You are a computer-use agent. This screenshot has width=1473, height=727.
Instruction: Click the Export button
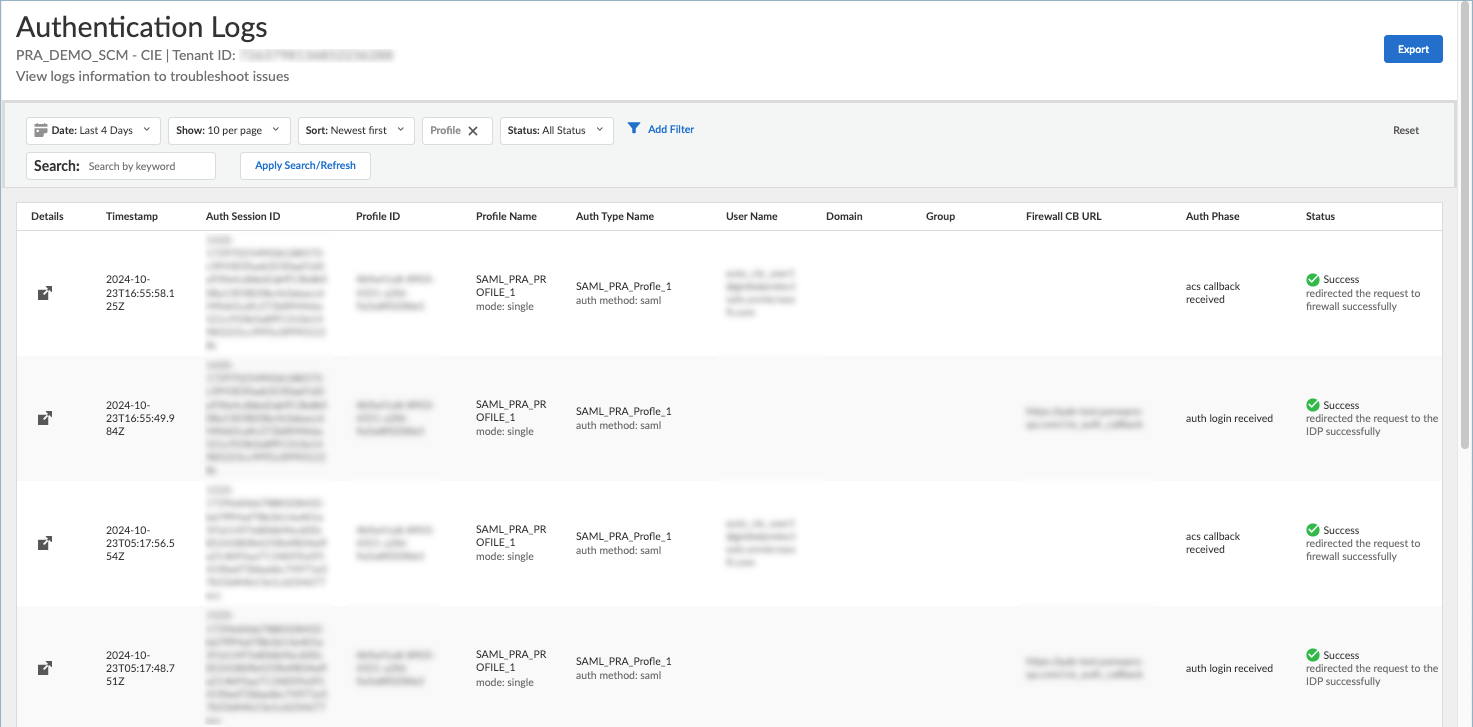click(x=1413, y=49)
